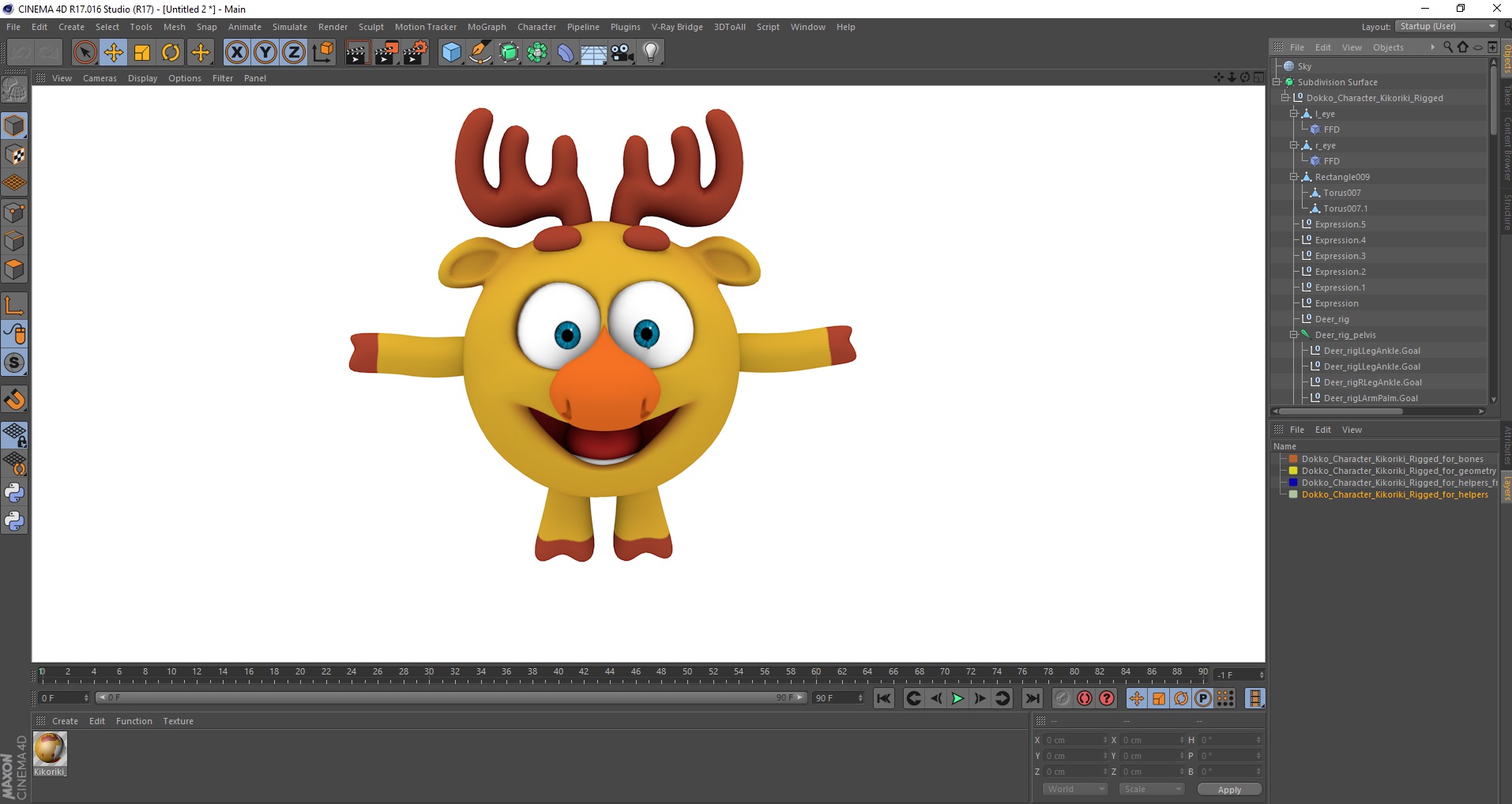
Task: Go to end of animation
Action: 1032,698
